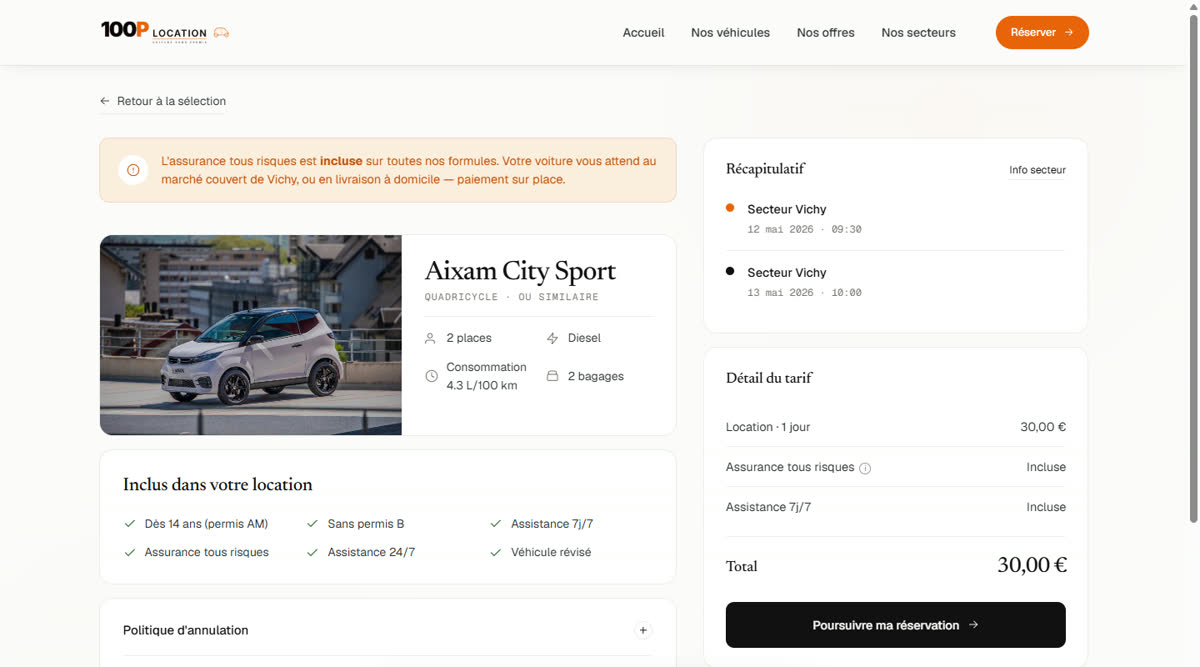Open the Nos offres menu item
This screenshot has height=667, width=1200.
point(825,33)
